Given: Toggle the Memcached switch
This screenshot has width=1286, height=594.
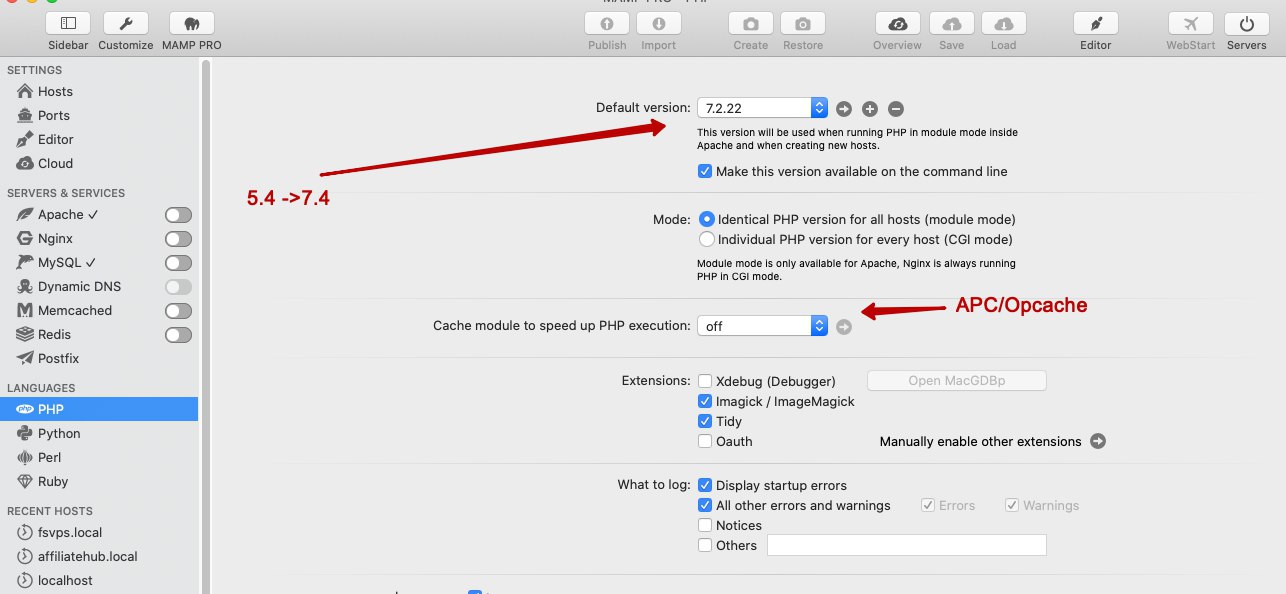Looking at the screenshot, I should [x=178, y=311].
